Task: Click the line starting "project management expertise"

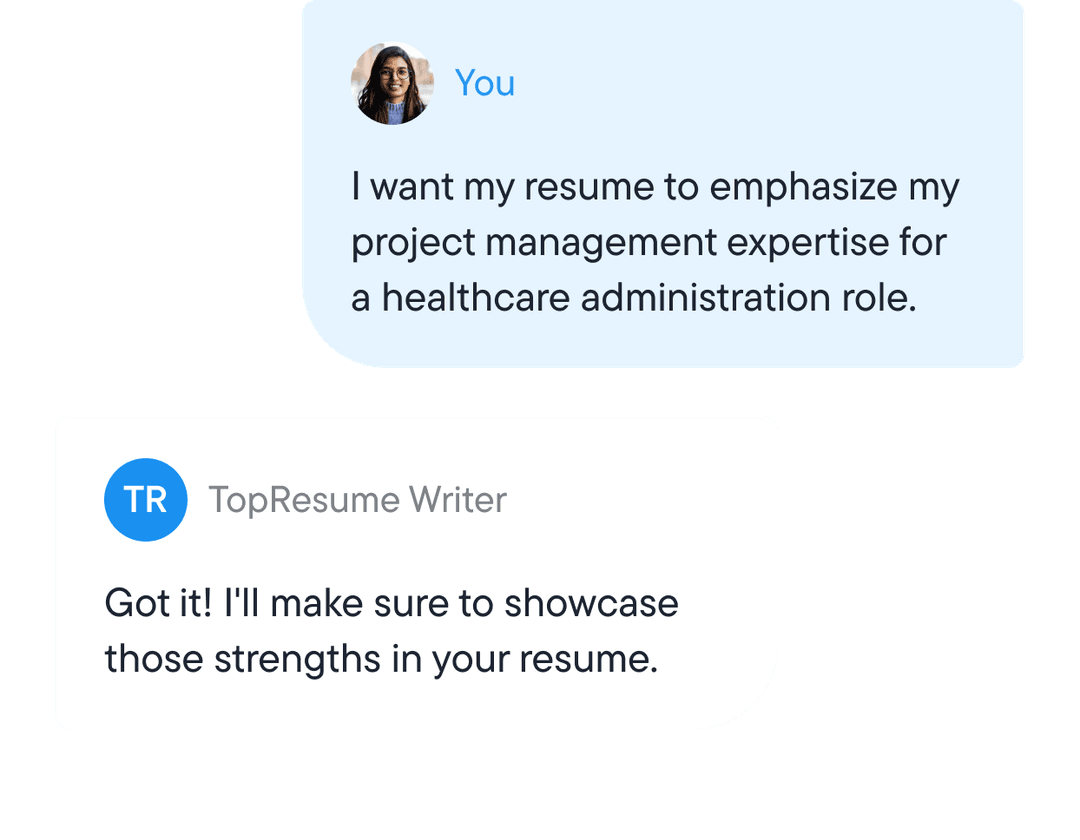Action: pyautogui.click(x=649, y=243)
